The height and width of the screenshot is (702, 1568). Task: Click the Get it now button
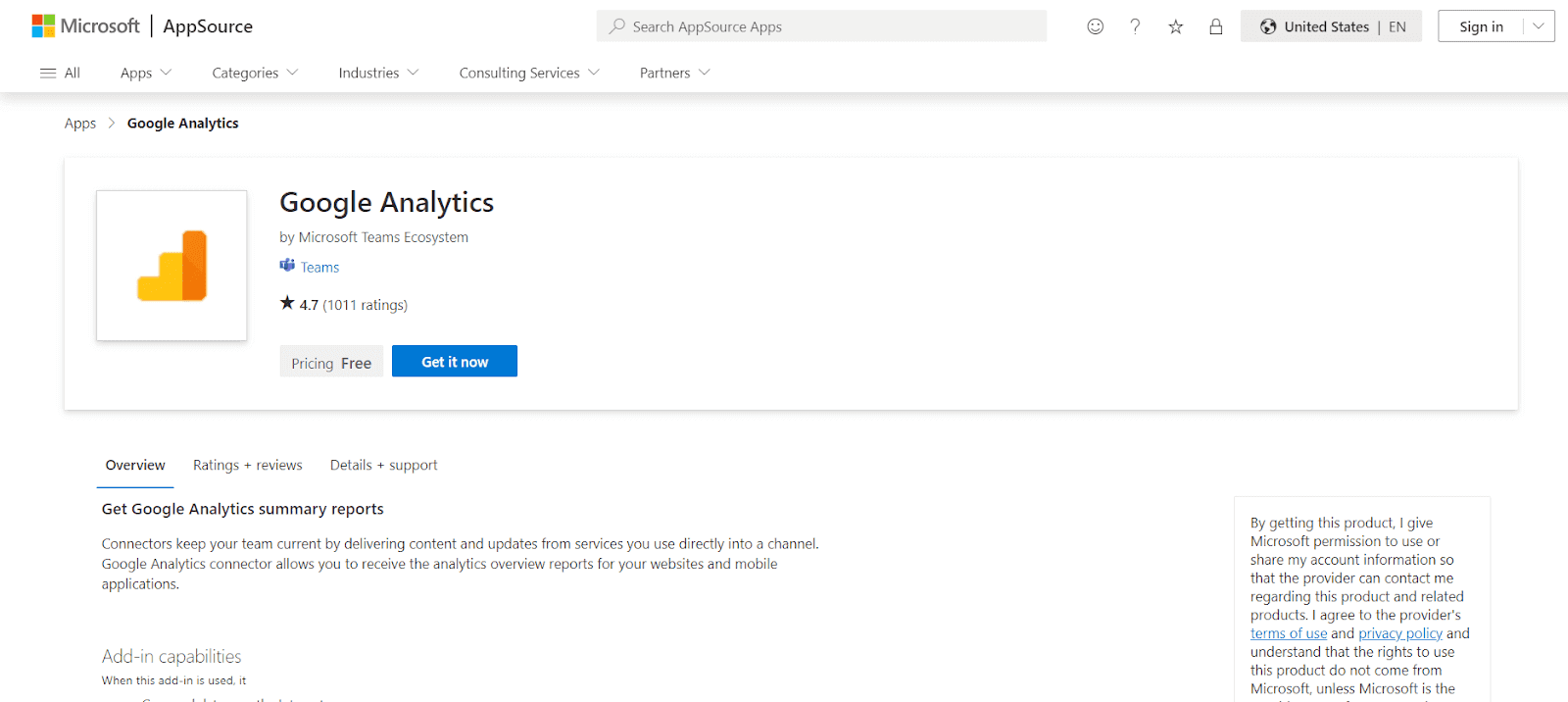(x=455, y=361)
